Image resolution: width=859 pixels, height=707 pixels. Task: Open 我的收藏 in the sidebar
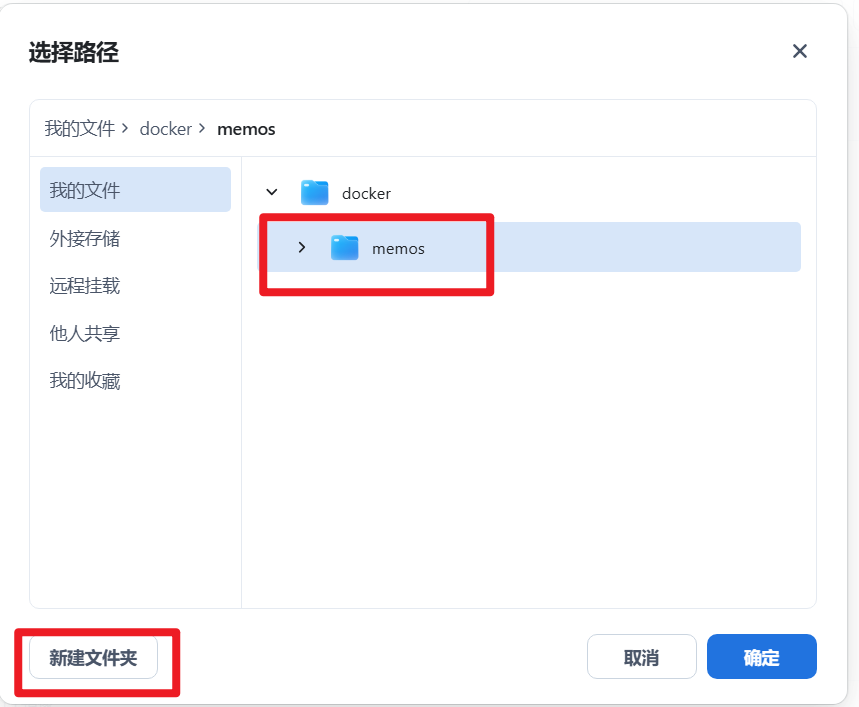point(85,381)
